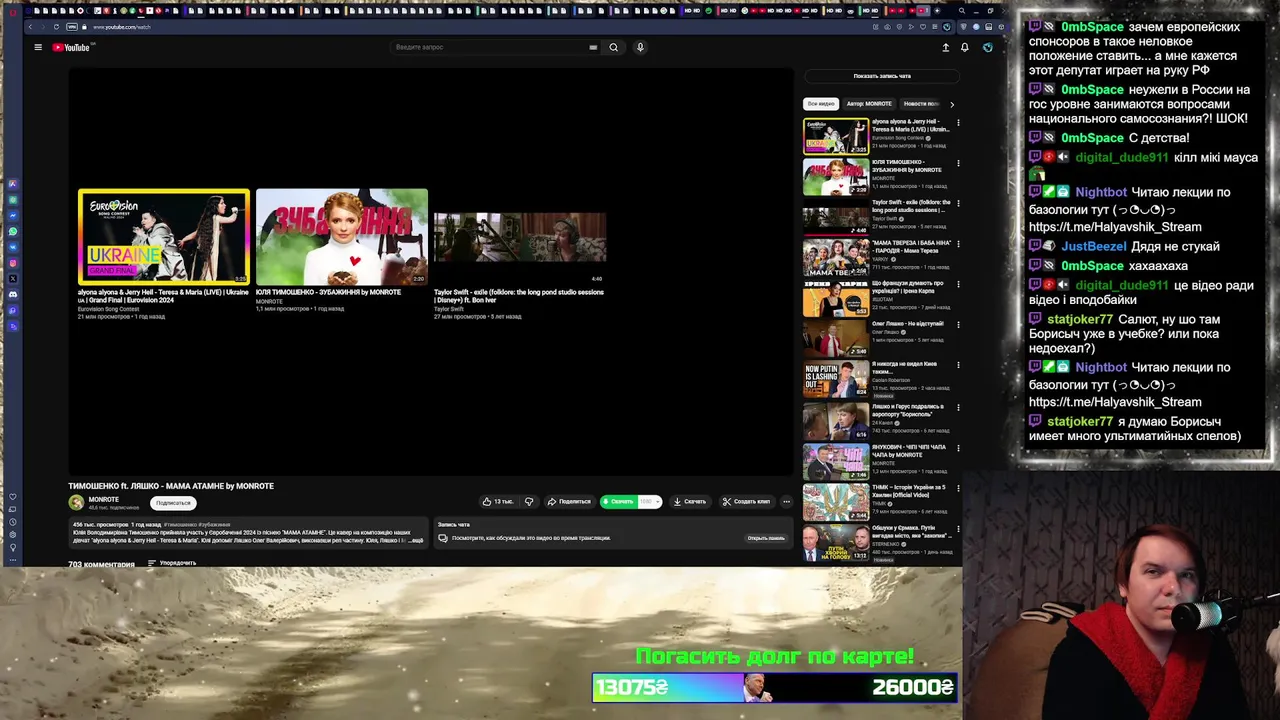Open sidebar Олег Ляшко video
This screenshot has width=1280, height=720.
836,339
